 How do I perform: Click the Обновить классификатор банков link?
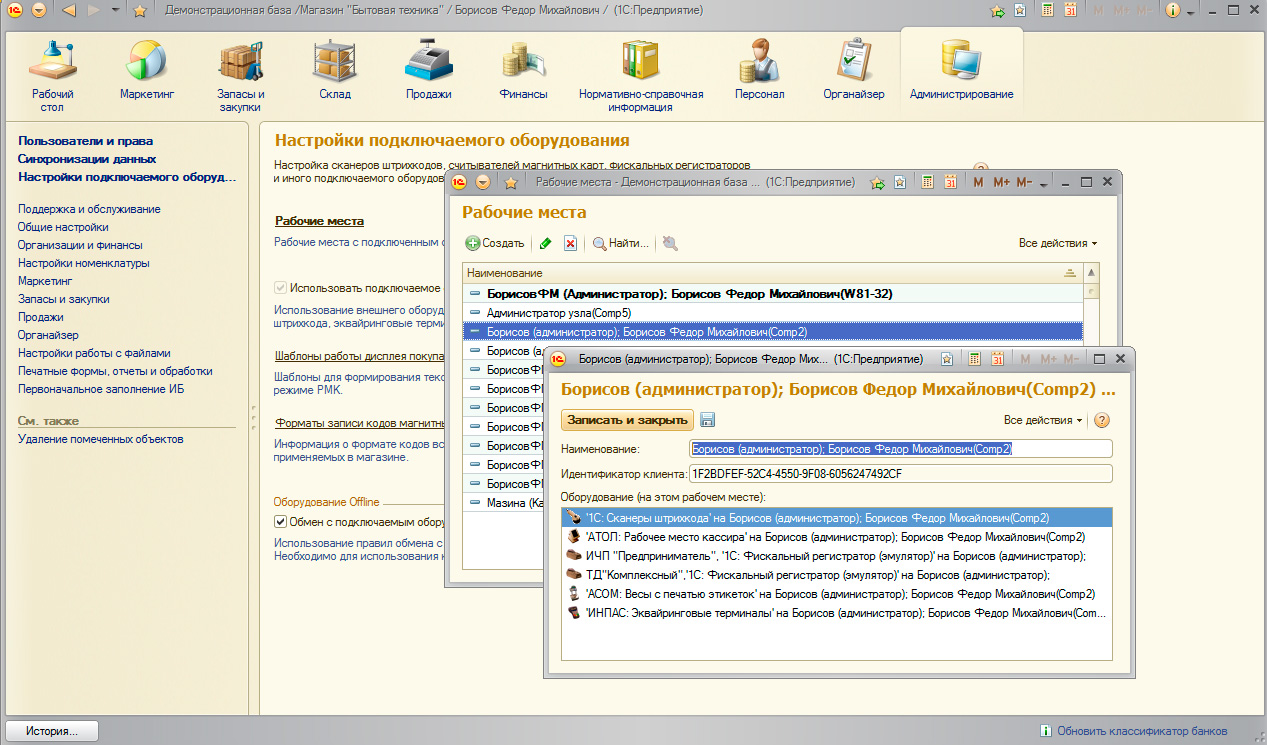(x=1141, y=731)
